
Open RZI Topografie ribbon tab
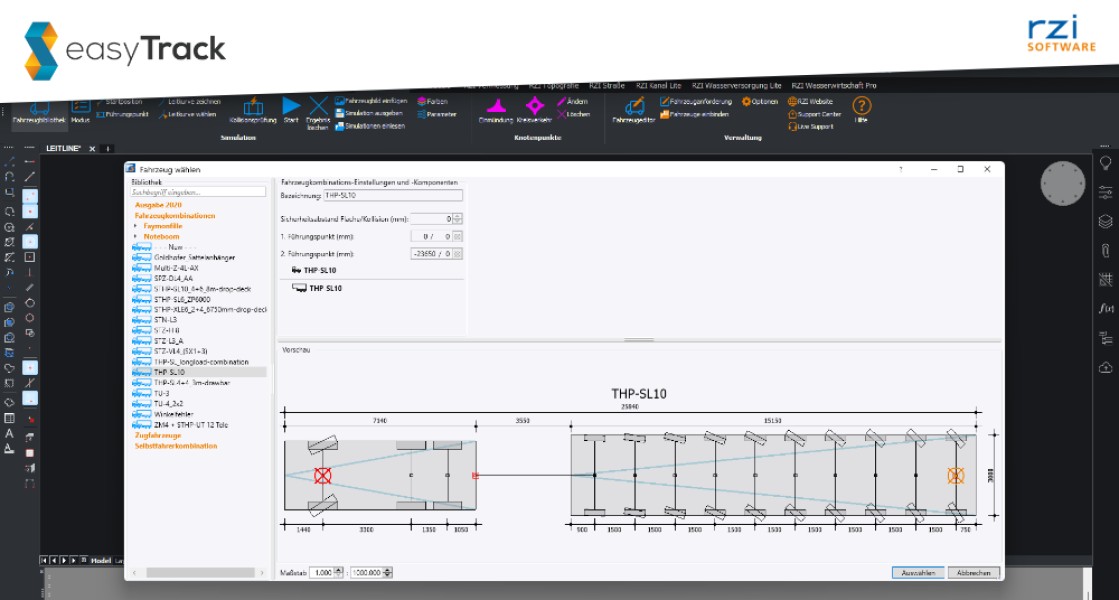pos(553,86)
